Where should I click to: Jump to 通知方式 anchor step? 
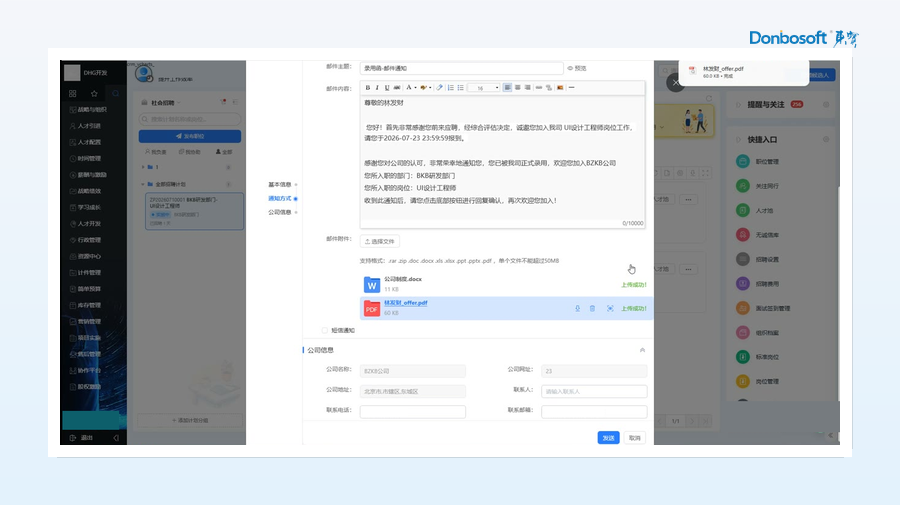pyautogui.click(x=280, y=199)
